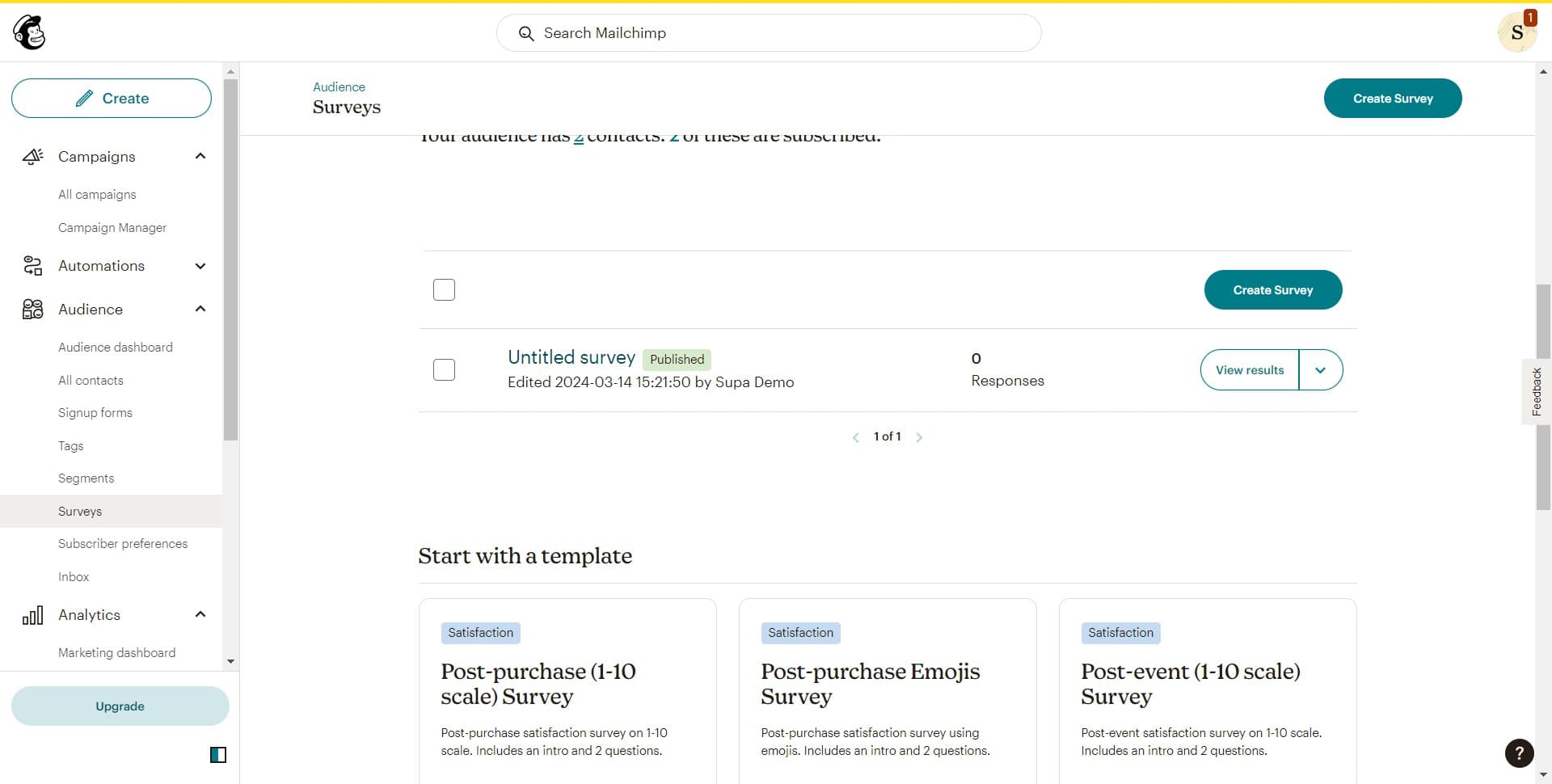Select the Analytics bar-chart icon
Screen dimensions: 1552x784
(33, 614)
